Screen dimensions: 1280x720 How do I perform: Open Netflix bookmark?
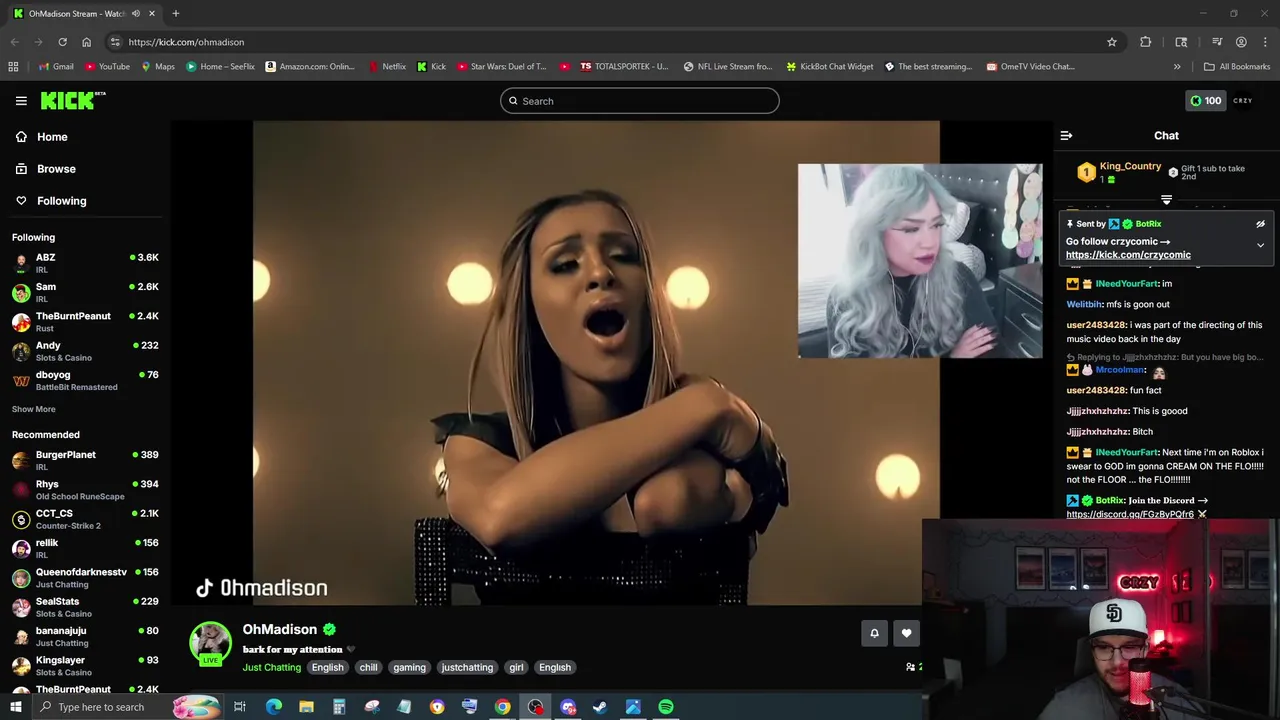coord(387,67)
